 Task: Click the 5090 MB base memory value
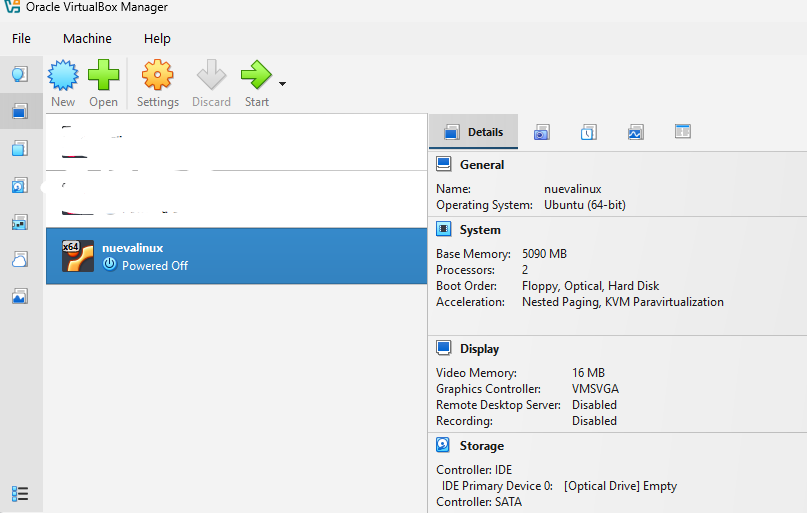[x=544, y=254]
